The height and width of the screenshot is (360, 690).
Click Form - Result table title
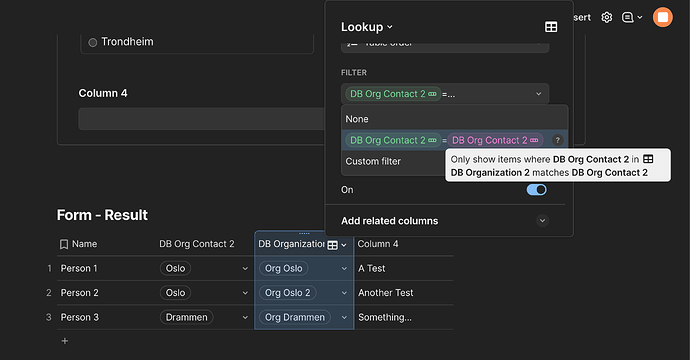pyautogui.click(x=102, y=215)
